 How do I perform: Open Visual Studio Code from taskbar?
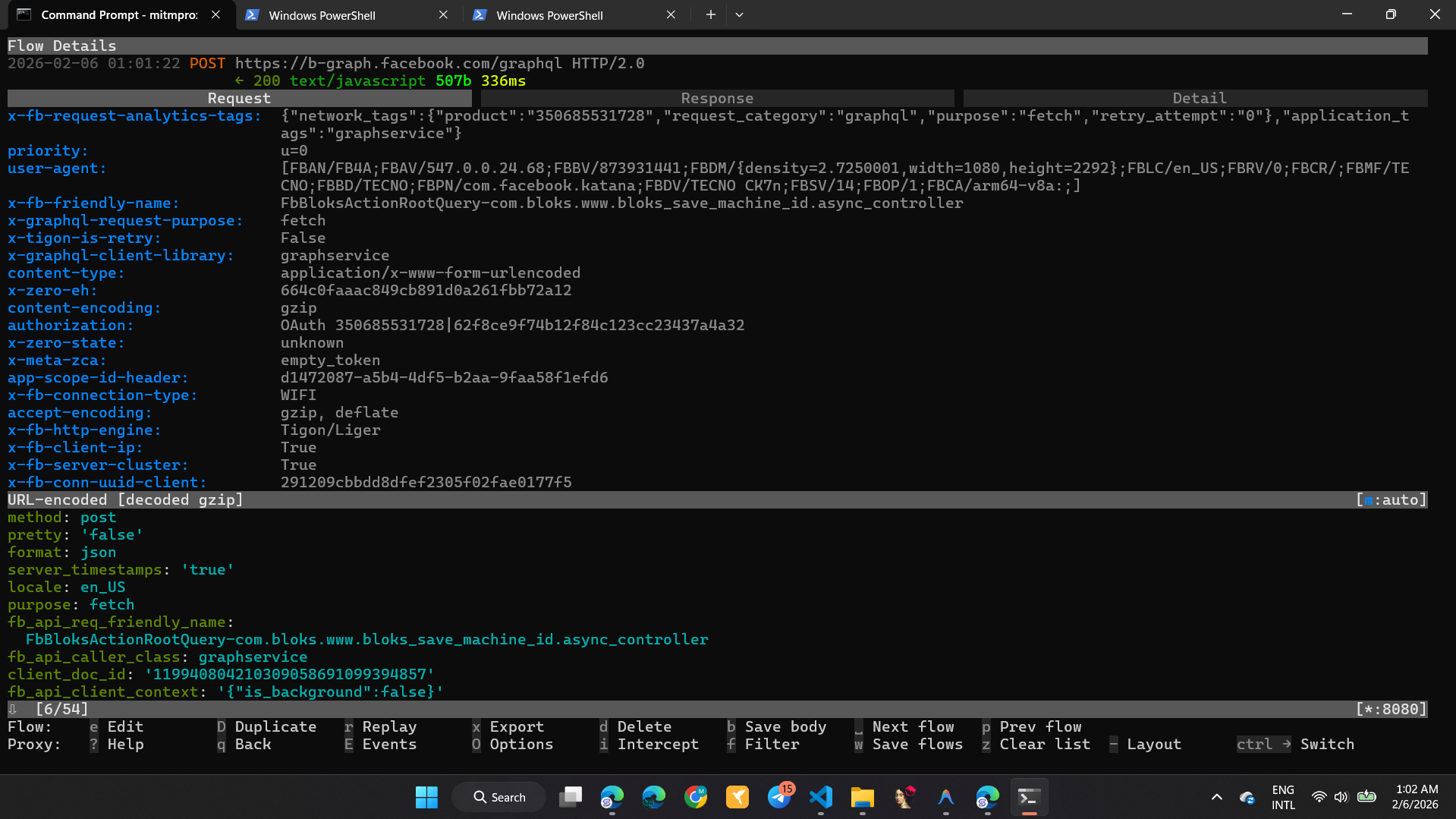(x=821, y=797)
